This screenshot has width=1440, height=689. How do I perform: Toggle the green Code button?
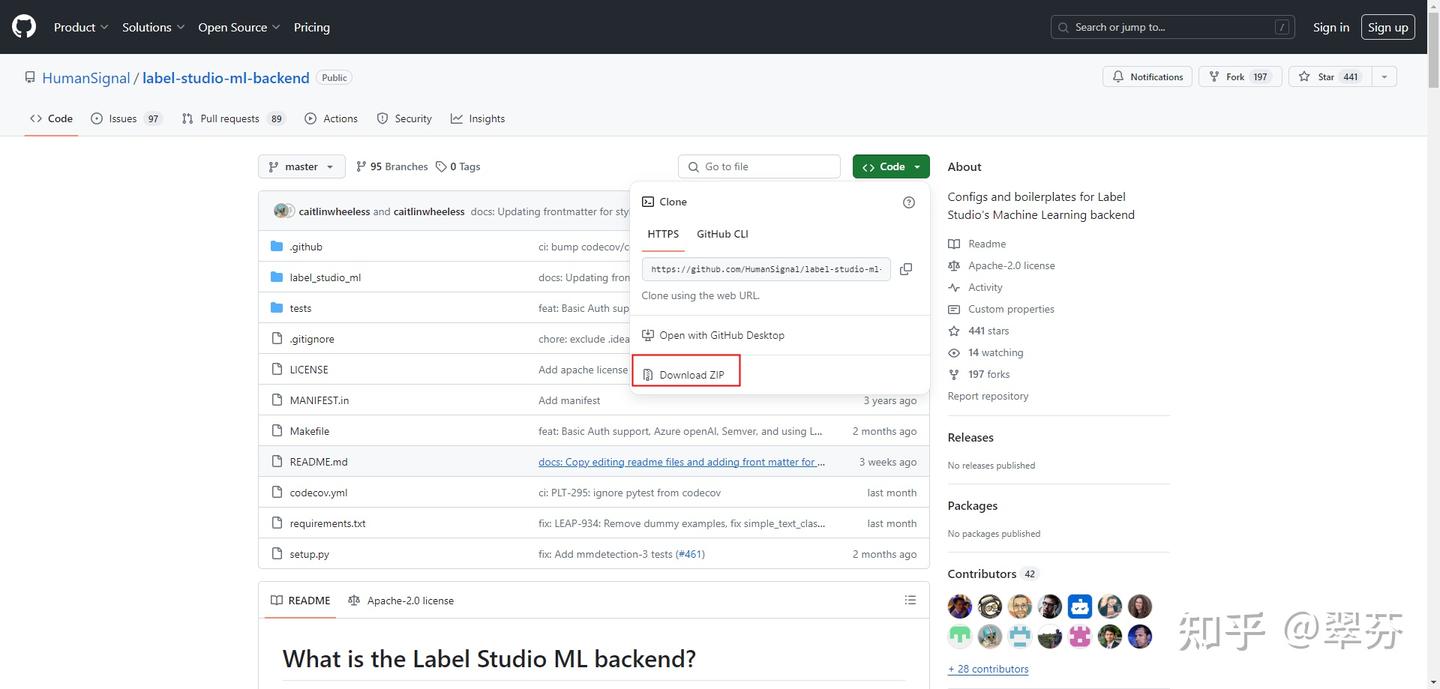point(890,167)
